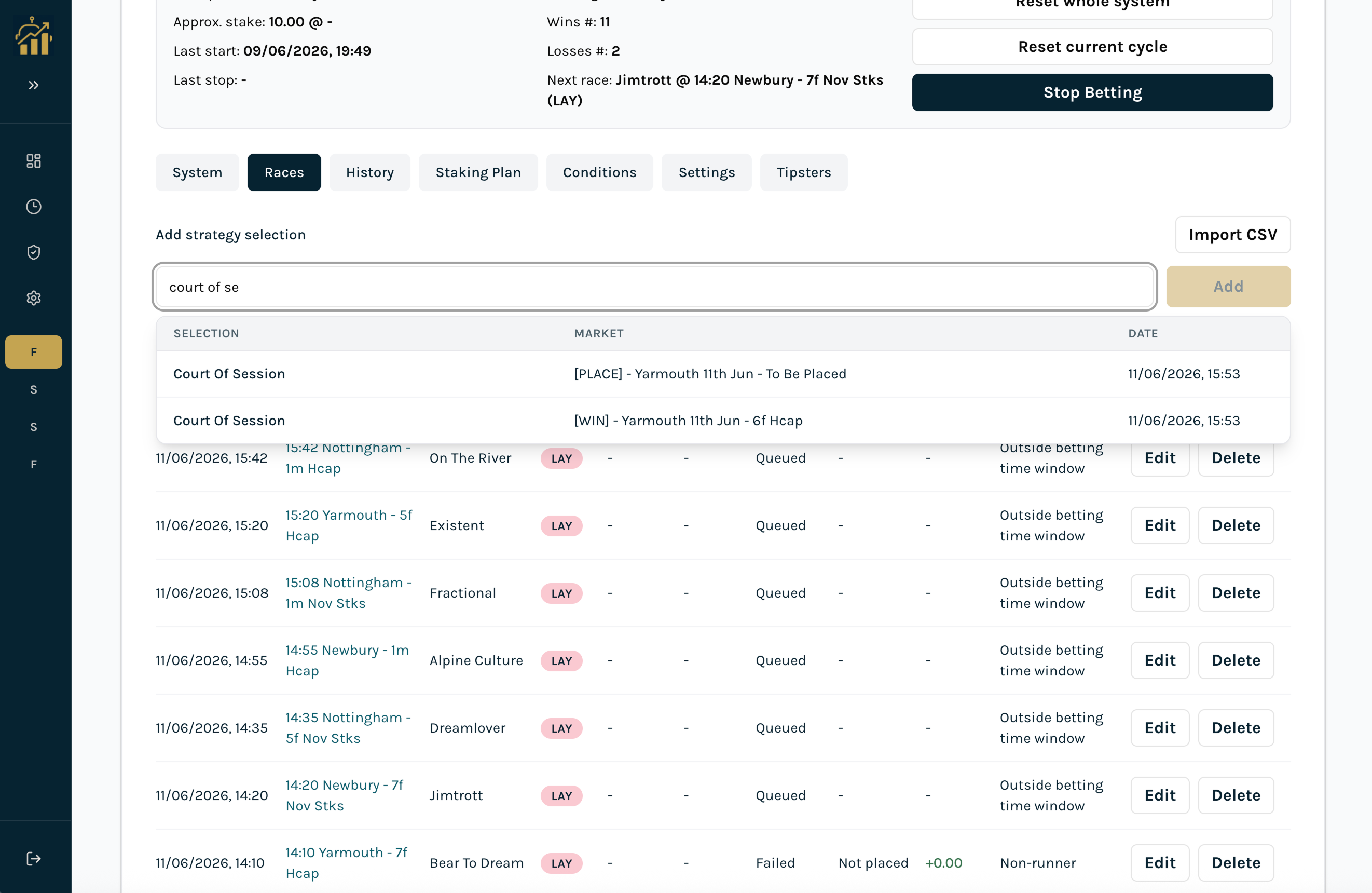Switch to the Races tab
Image resolution: width=1372 pixels, height=893 pixels.
(284, 172)
